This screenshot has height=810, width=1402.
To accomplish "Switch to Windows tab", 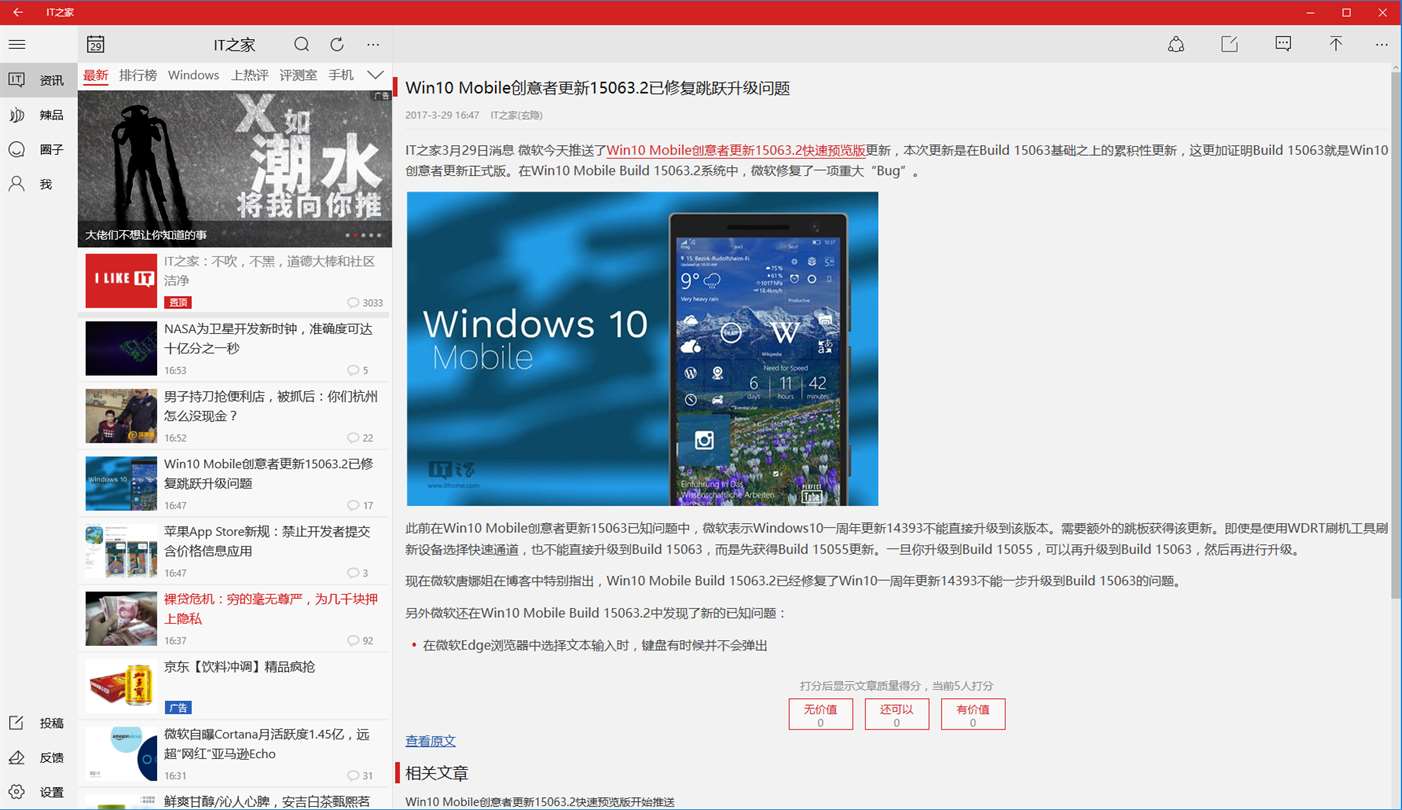I will (x=193, y=75).
